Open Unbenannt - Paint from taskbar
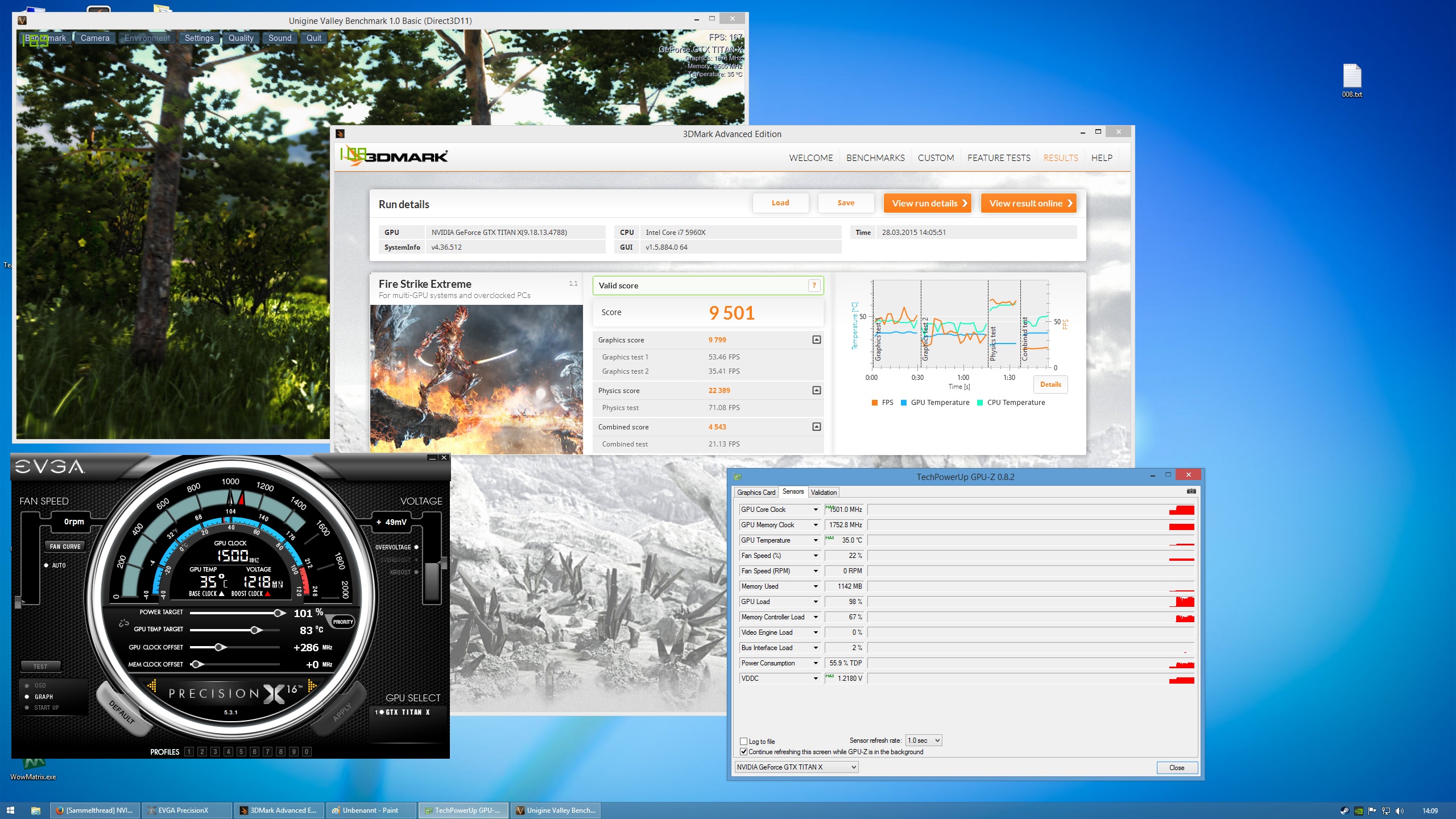This screenshot has width=1456, height=819. tap(370, 810)
